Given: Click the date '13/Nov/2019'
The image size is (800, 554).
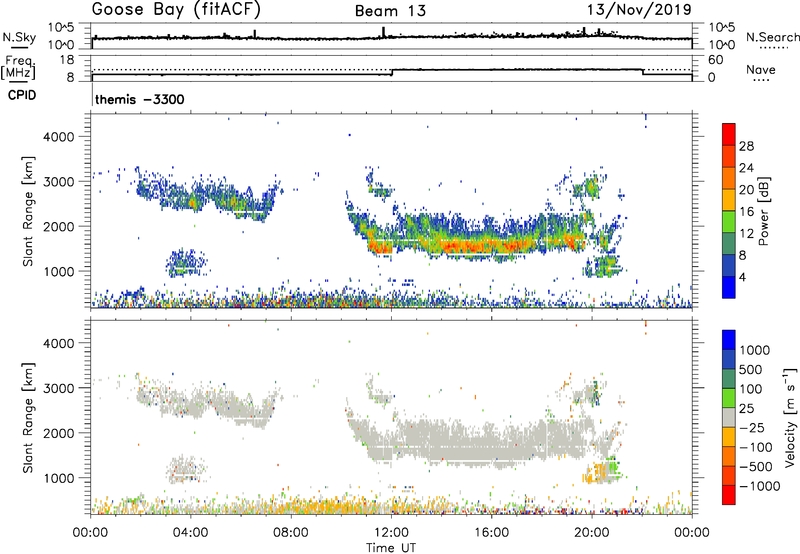Looking at the screenshot, I should [x=639, y=10].
